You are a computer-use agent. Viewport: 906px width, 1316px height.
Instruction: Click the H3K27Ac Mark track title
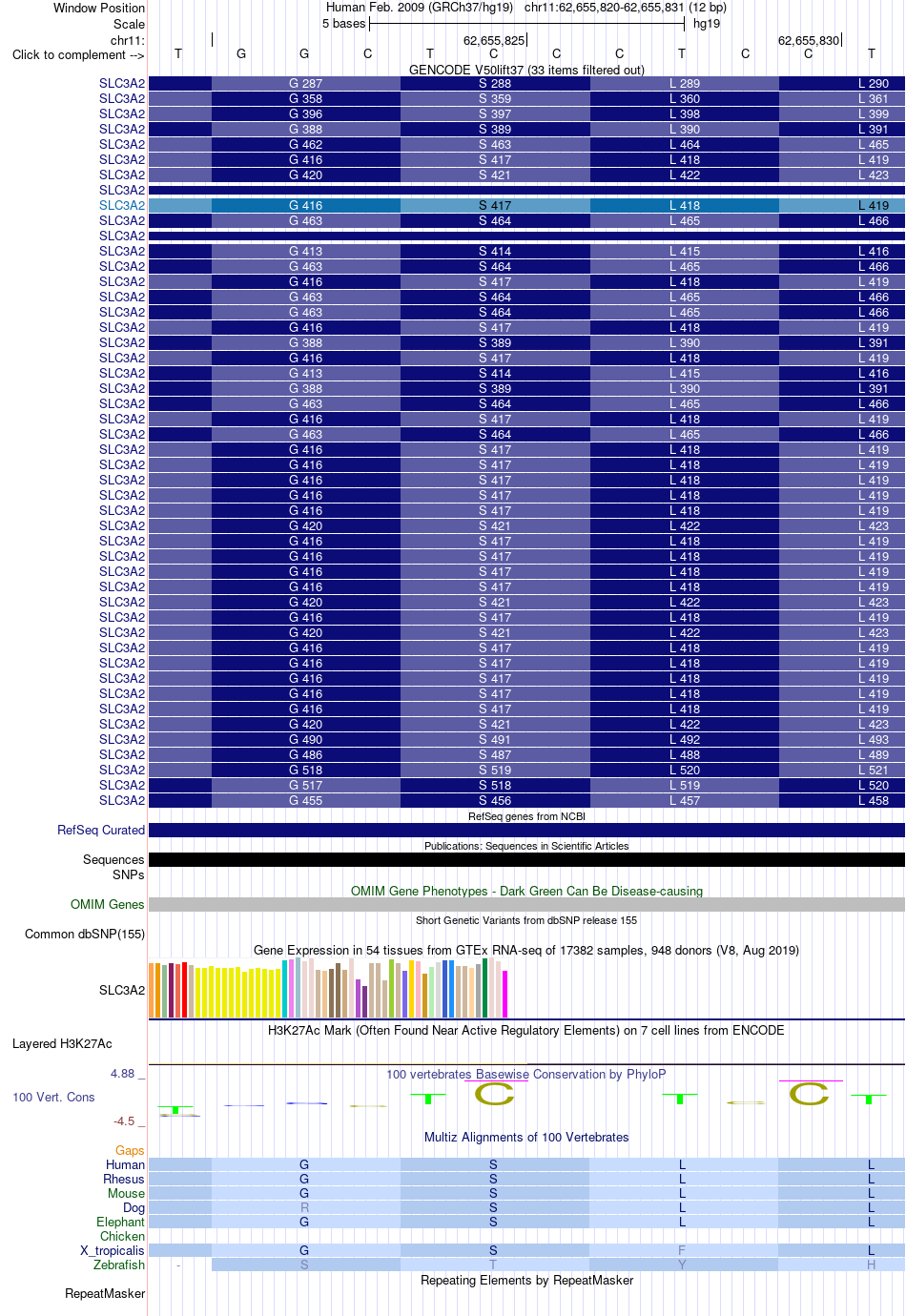click(x=526, y=1030)
